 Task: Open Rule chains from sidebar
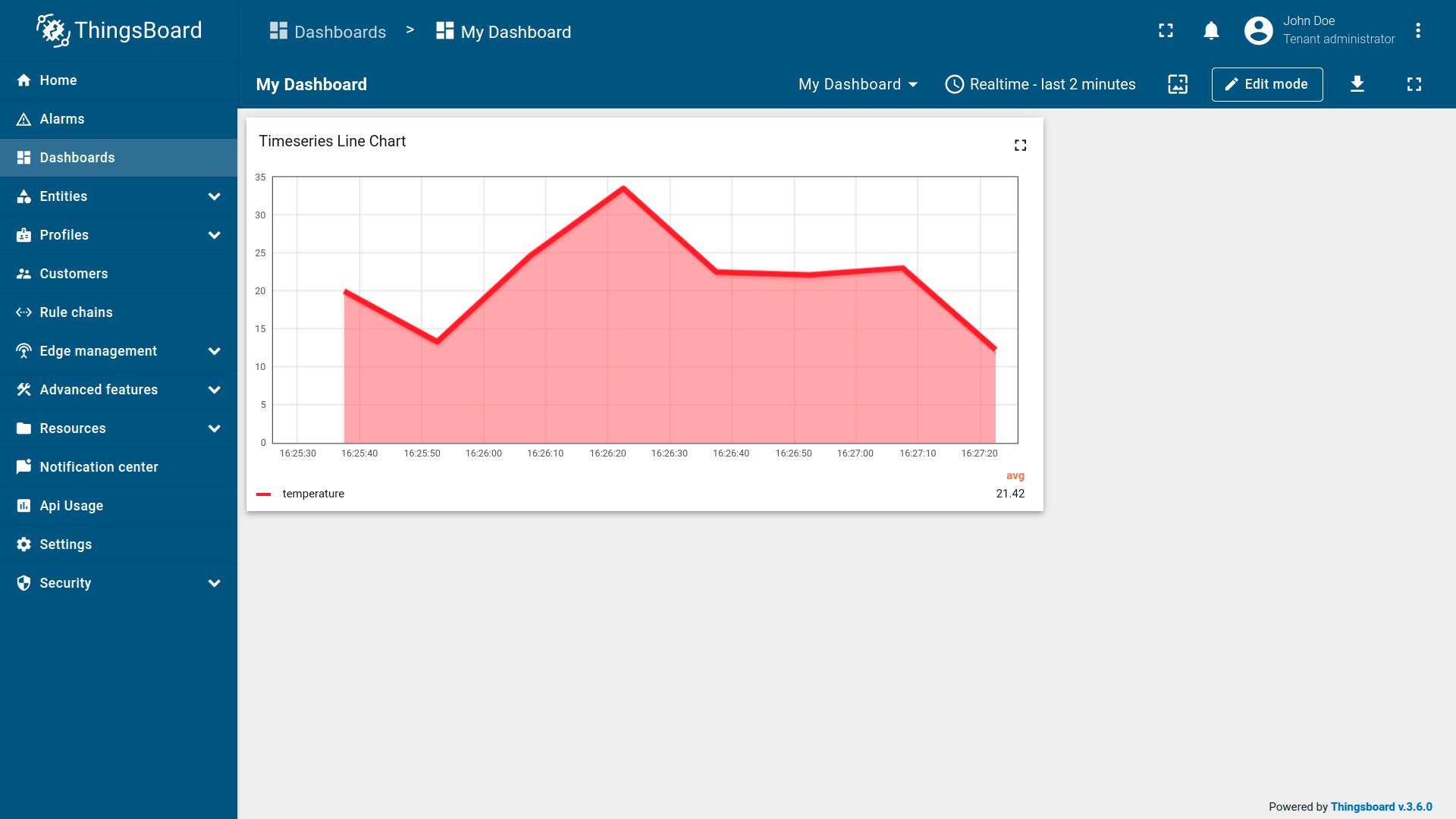76,312
